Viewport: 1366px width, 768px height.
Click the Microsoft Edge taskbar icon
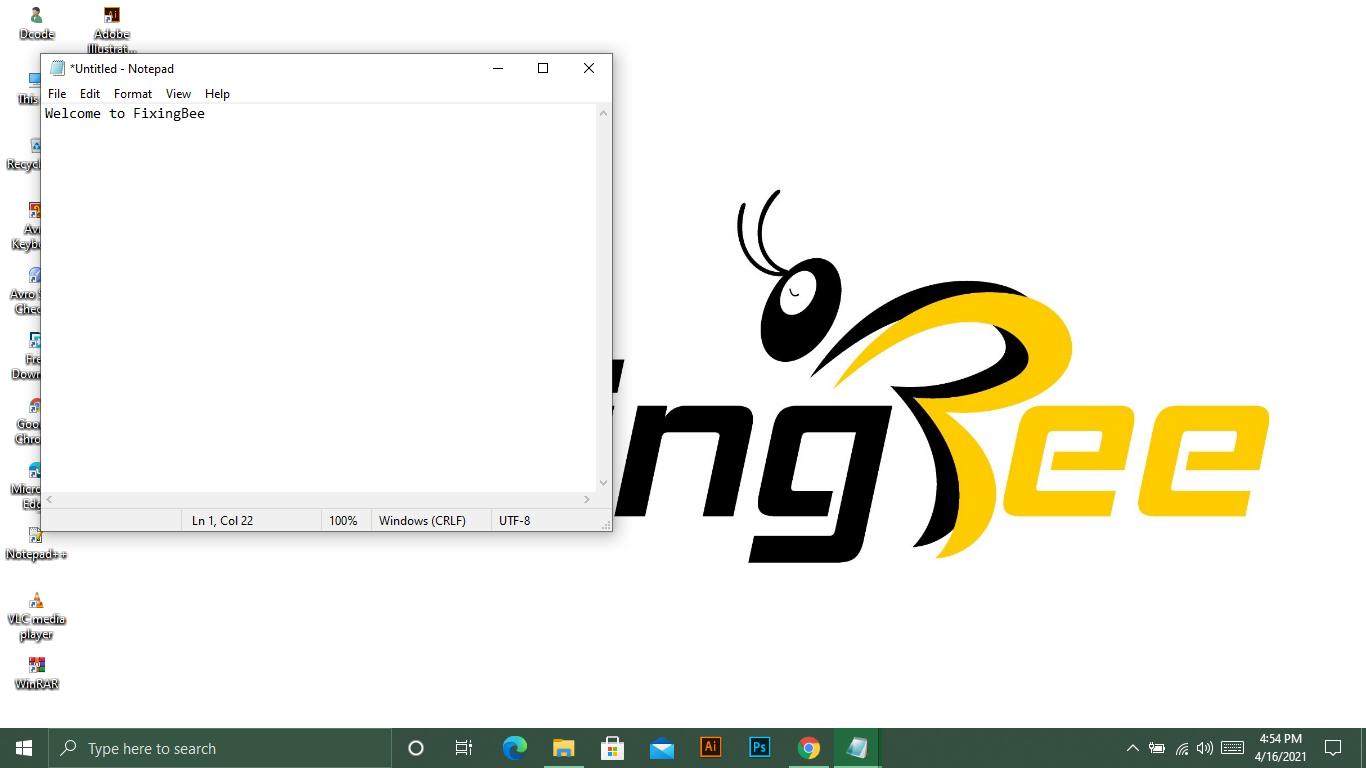point(515,748)
